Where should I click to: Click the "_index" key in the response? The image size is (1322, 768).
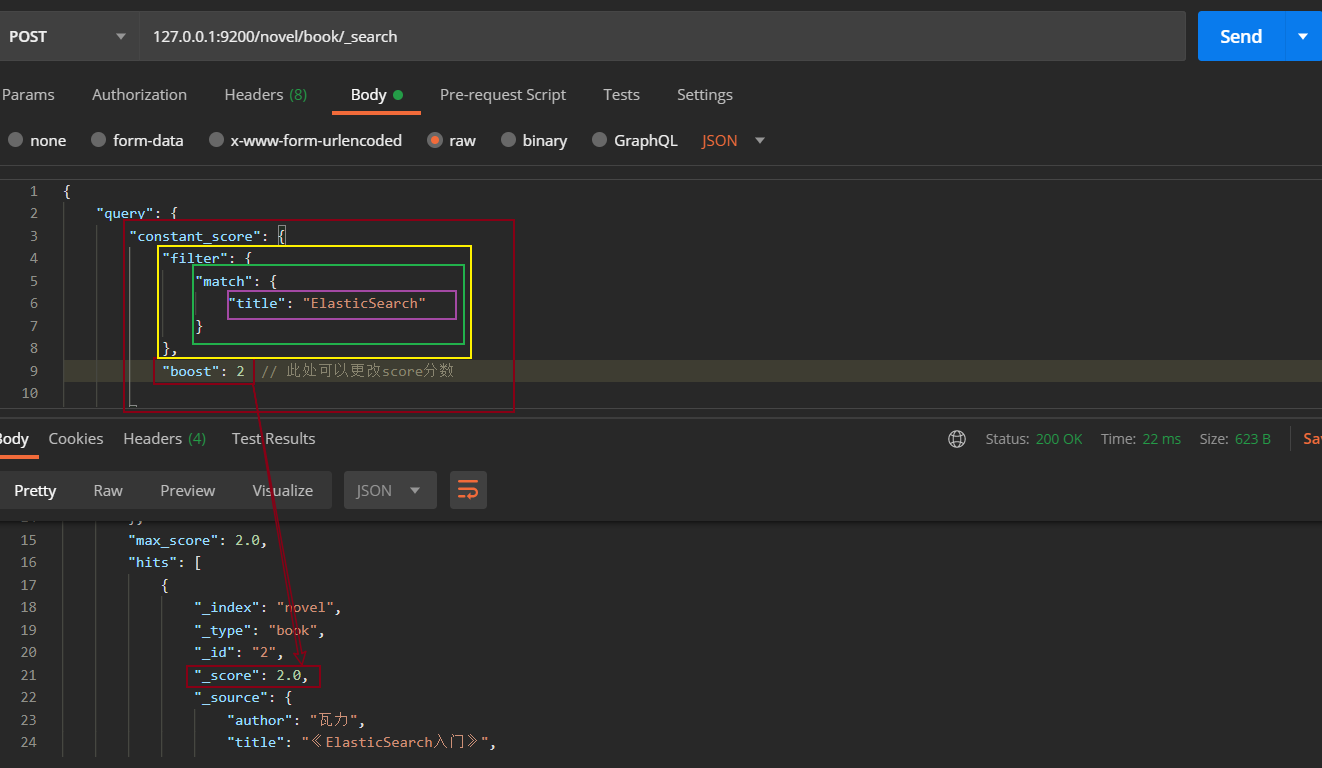[x=229, y=607]
